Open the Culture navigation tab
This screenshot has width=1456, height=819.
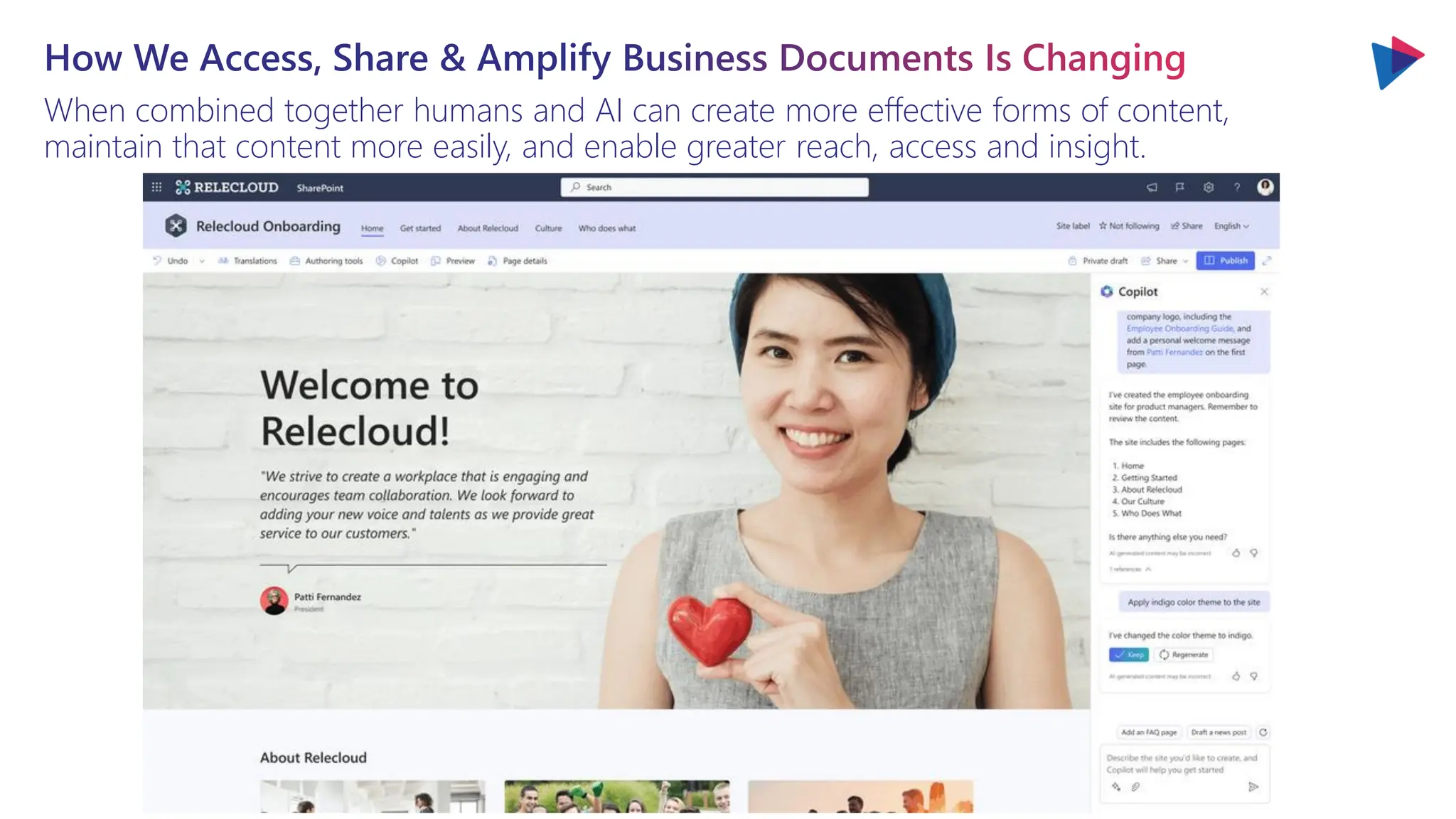pyautogui.click(x=548, y=228)
